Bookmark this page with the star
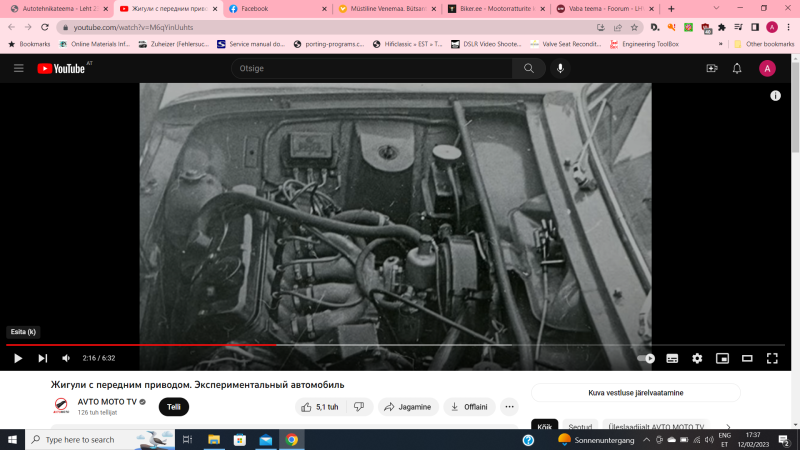Screen dimensions: 800x450 coord(634,28)
